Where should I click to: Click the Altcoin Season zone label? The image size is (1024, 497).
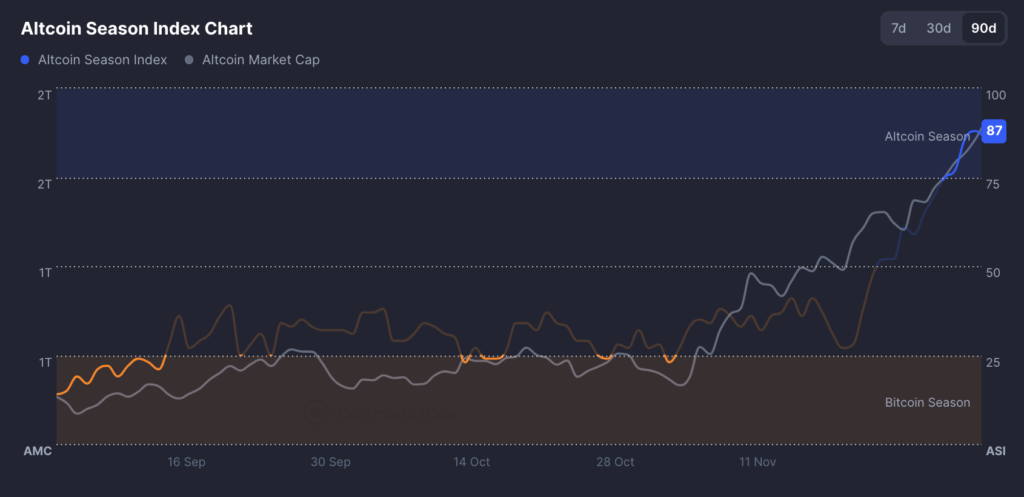[927, 136]
